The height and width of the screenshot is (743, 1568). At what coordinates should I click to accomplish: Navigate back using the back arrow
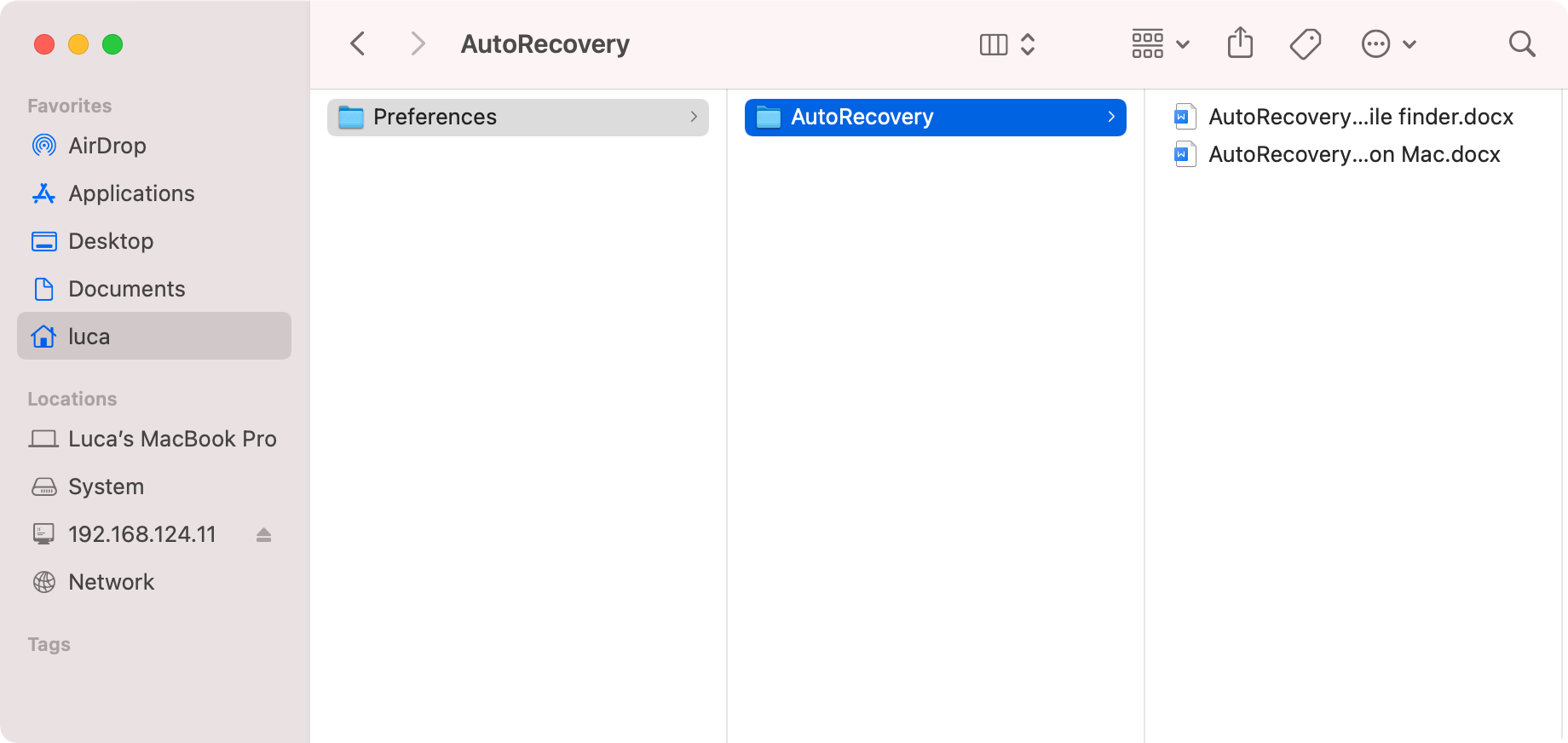point(357,43)
